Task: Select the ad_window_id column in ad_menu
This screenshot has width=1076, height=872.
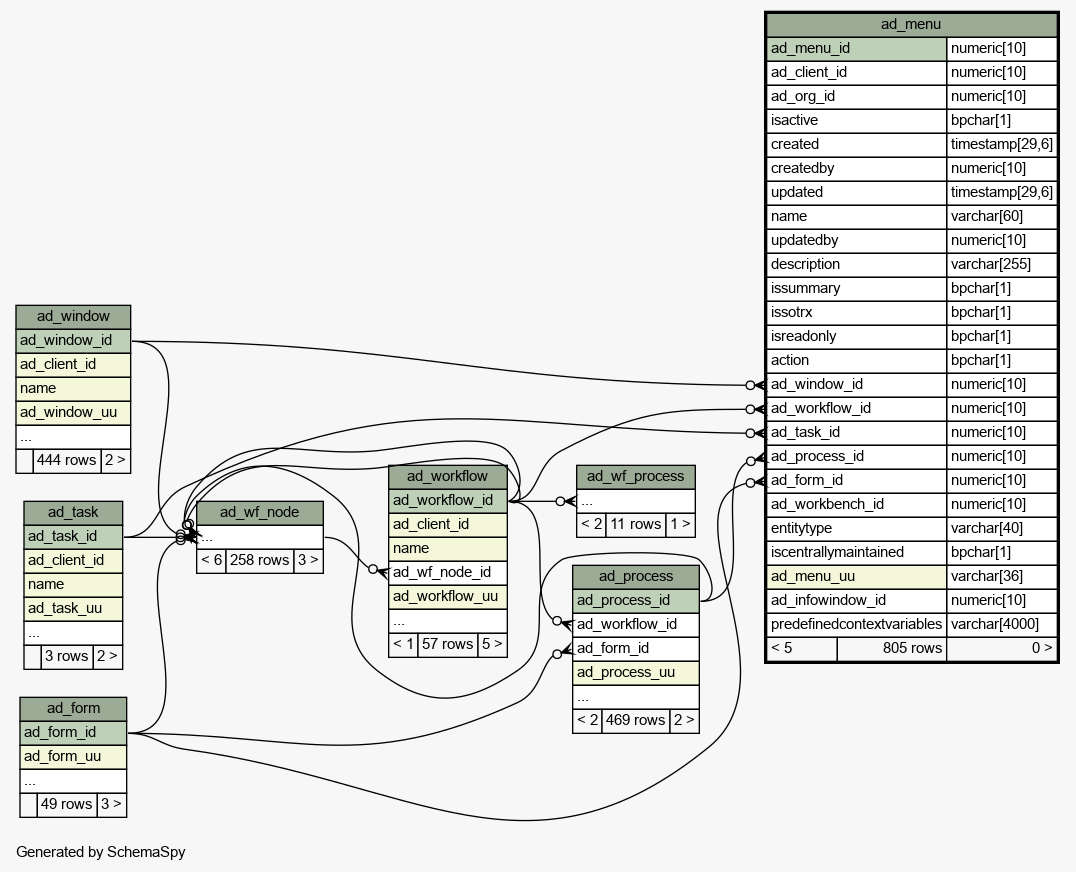Action: click(856, 384)
